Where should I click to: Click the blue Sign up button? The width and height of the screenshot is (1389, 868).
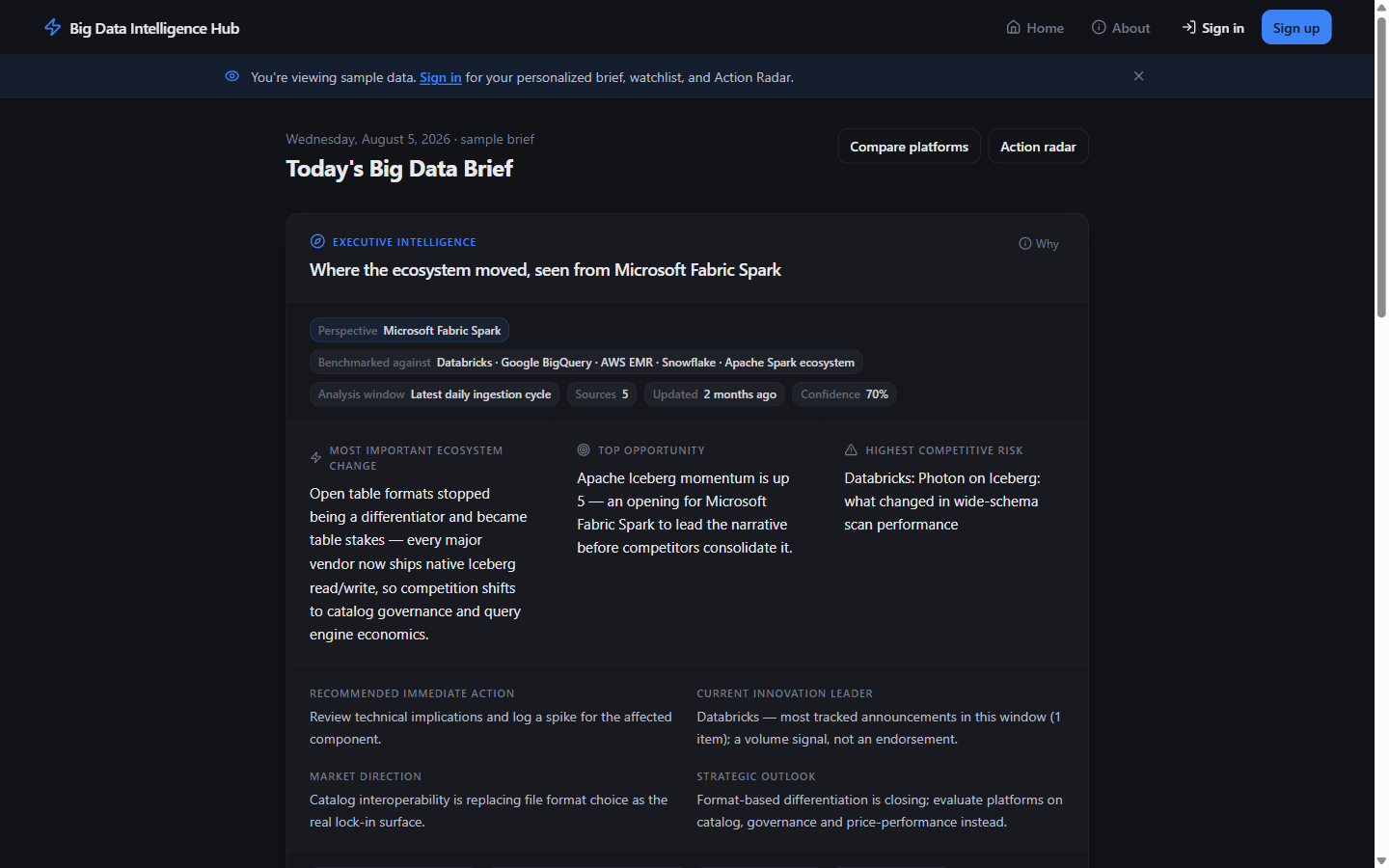click(x=1296, y=28)
